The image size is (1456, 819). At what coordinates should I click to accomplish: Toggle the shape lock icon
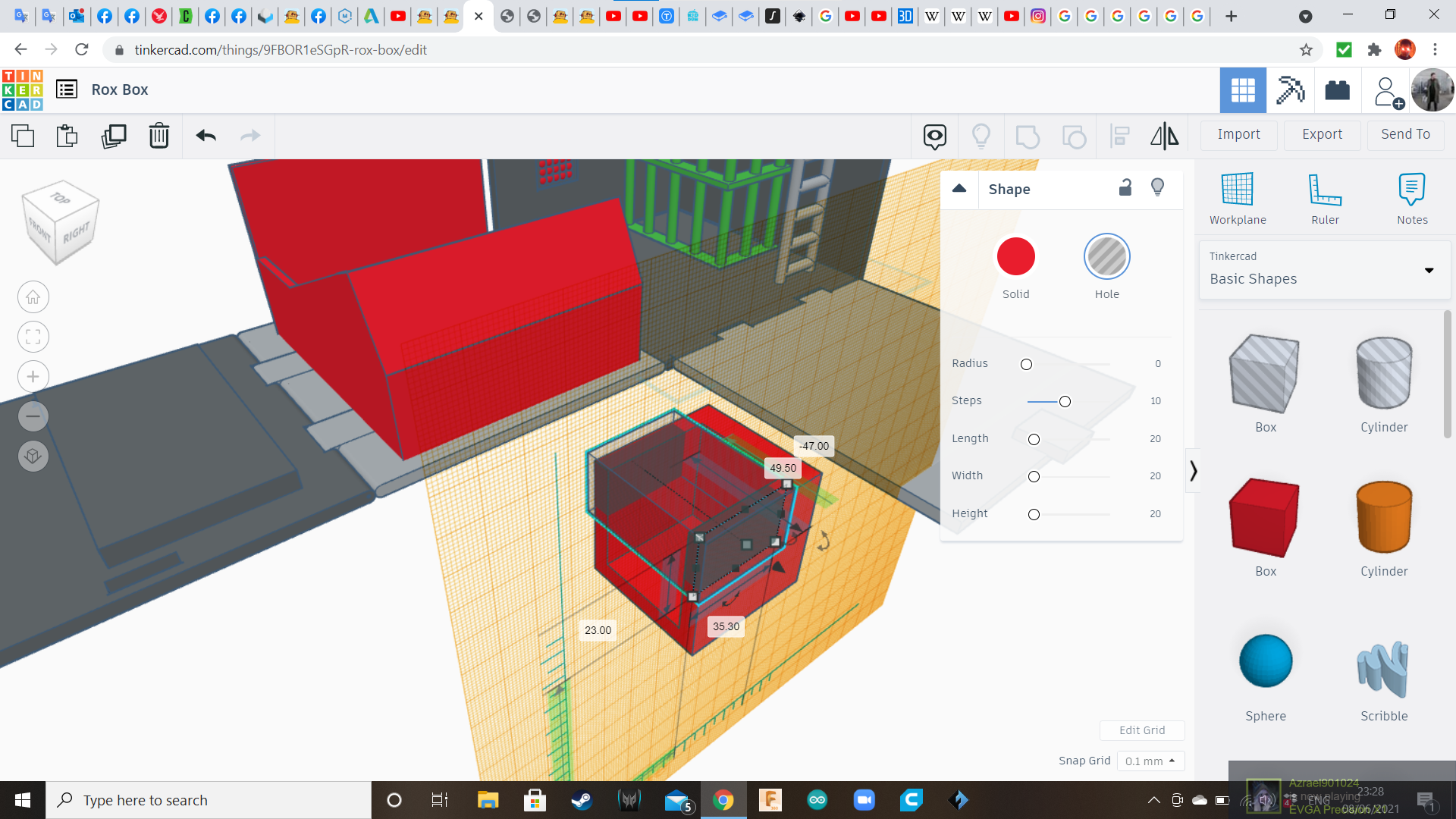(1125, 188)
